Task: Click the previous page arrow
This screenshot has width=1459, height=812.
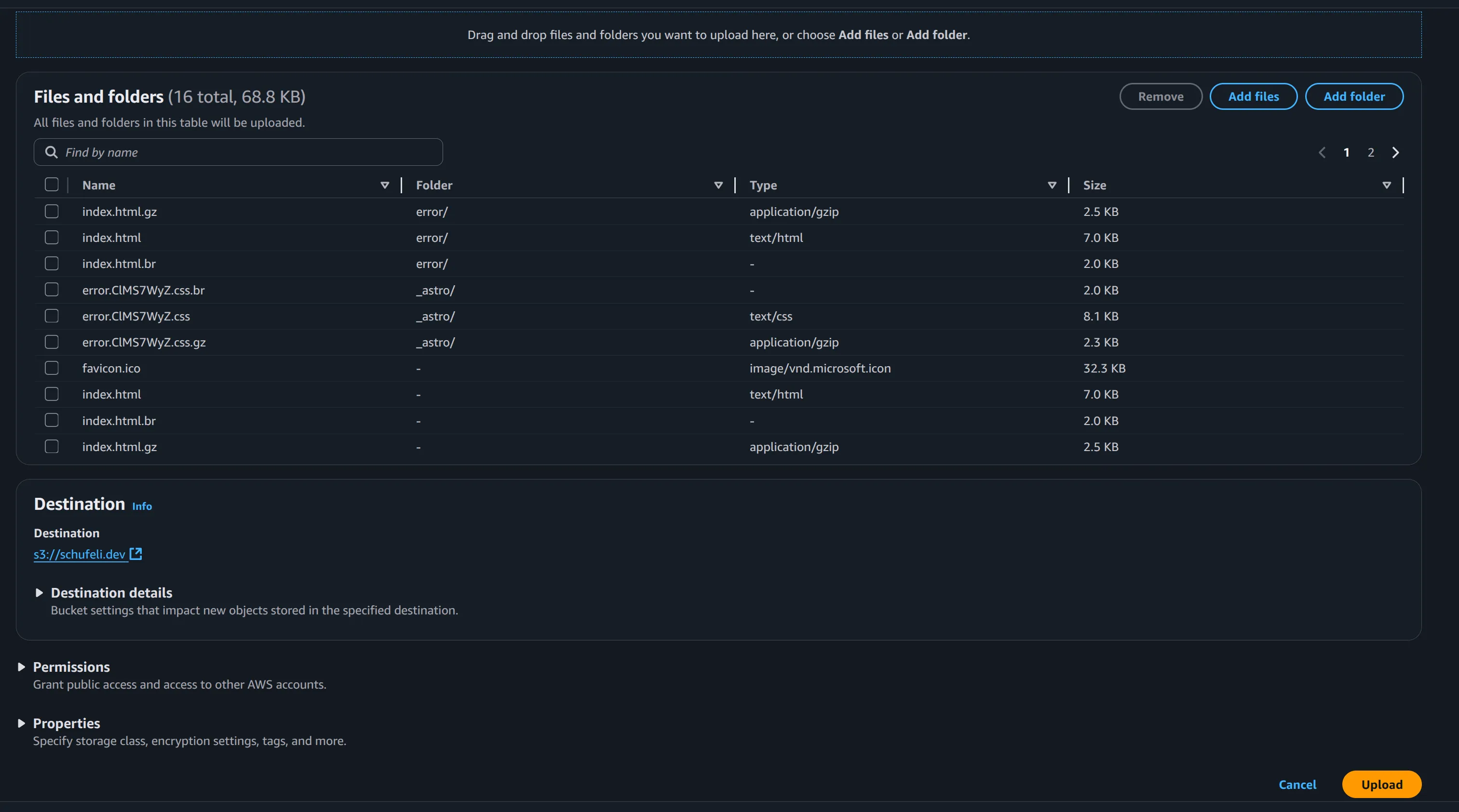Action: (x=1322, y=152)
